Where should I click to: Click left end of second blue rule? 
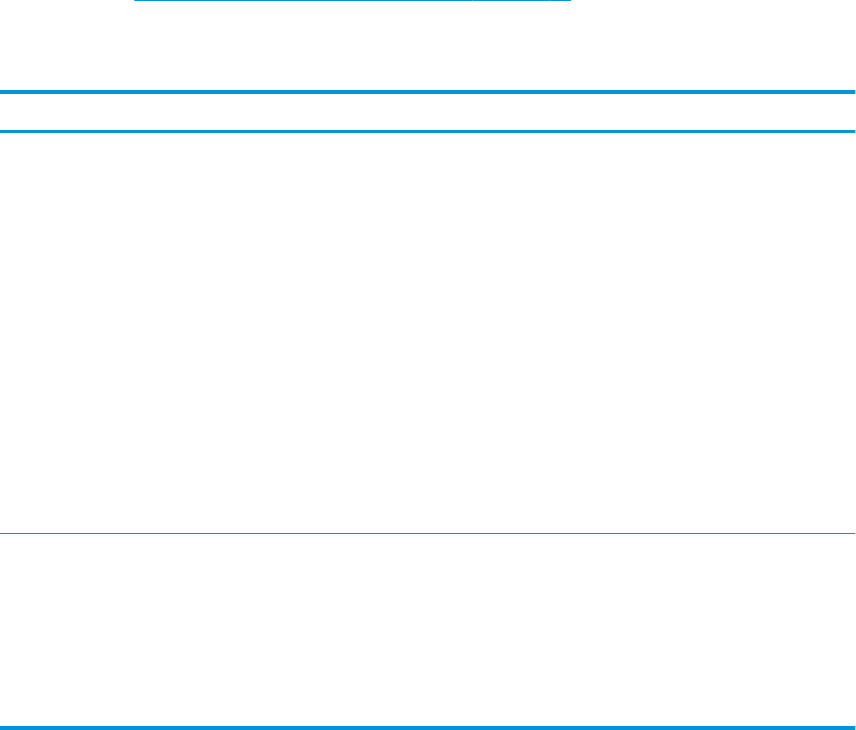2,132
